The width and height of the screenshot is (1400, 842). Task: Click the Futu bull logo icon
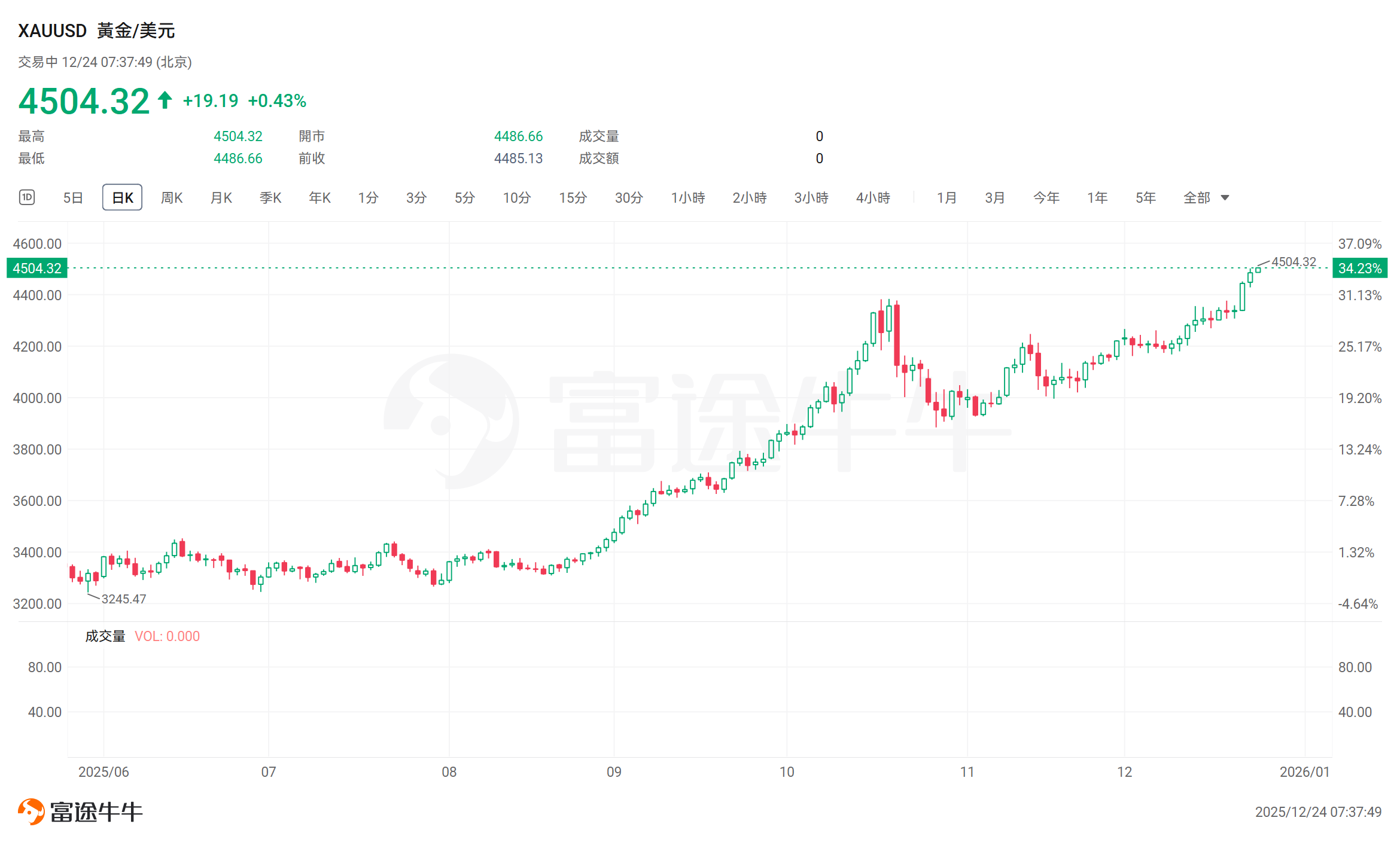[x=31, y=812]
